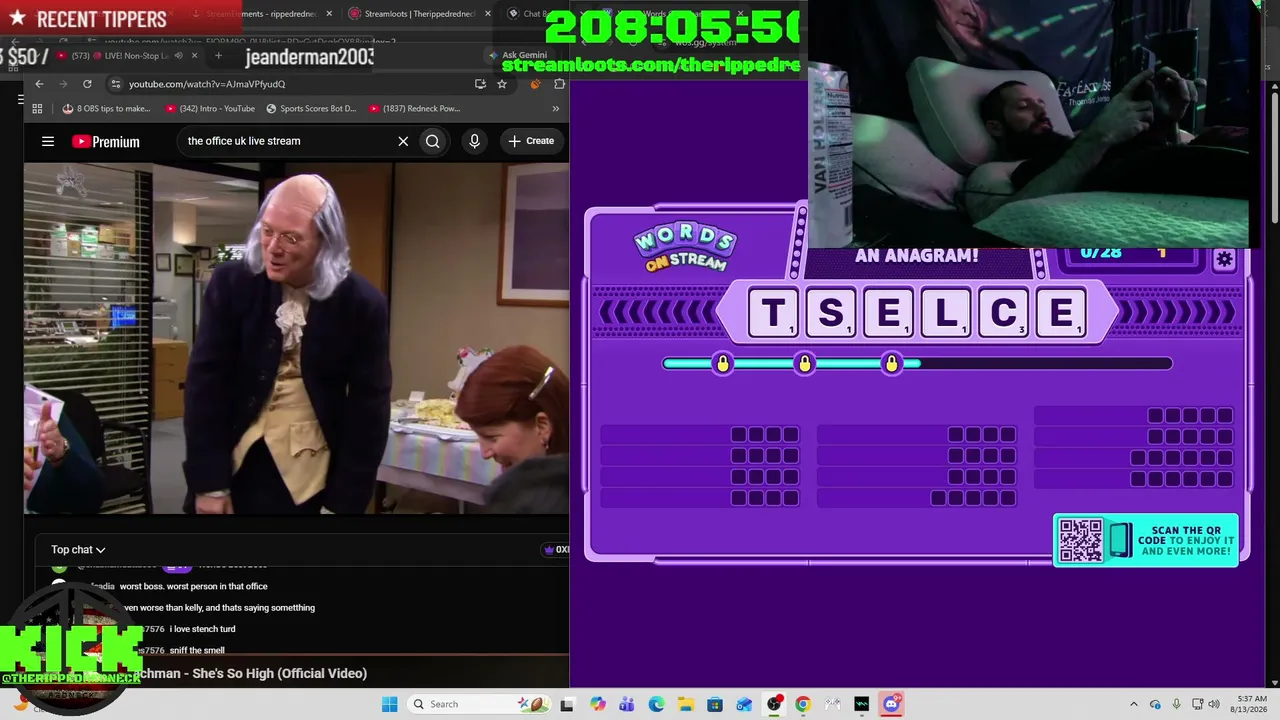The image size is (1280, 720).
Task: Start YouTube voice search with microphone
Action: [475, 141]
